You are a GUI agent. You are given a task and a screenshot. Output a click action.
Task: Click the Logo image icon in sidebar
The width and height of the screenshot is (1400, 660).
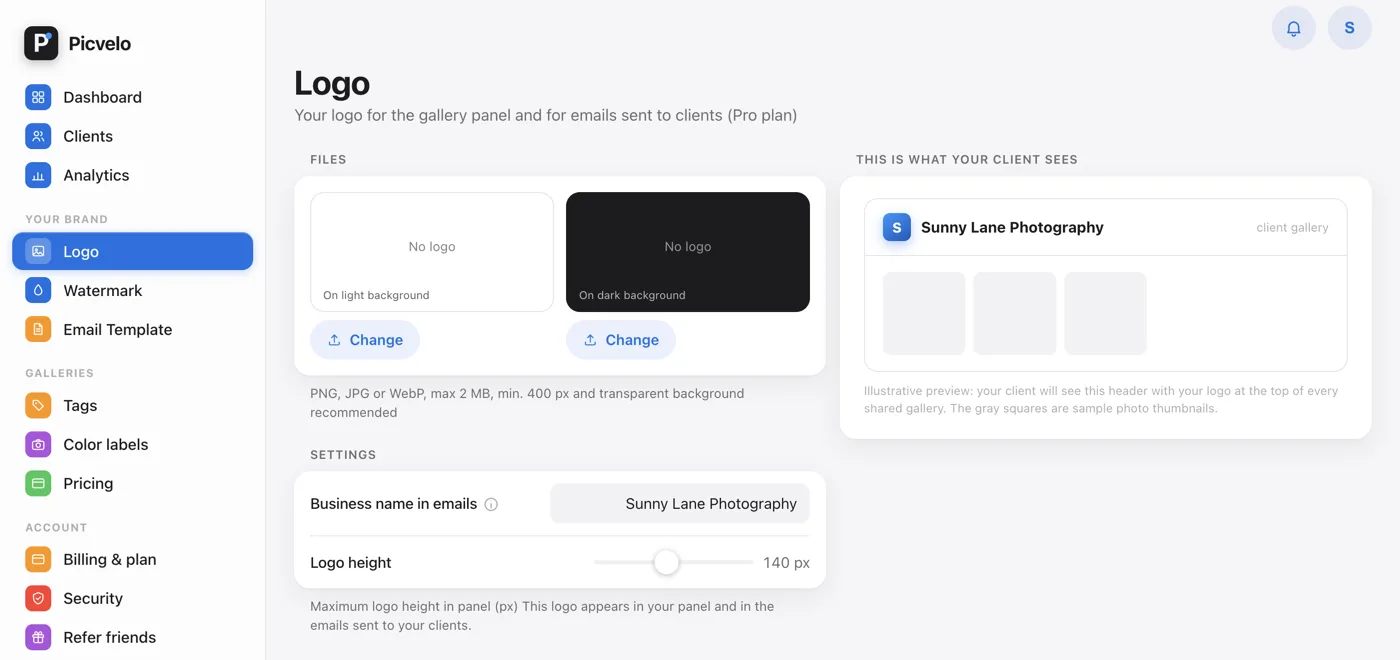[x=38, y=251]
